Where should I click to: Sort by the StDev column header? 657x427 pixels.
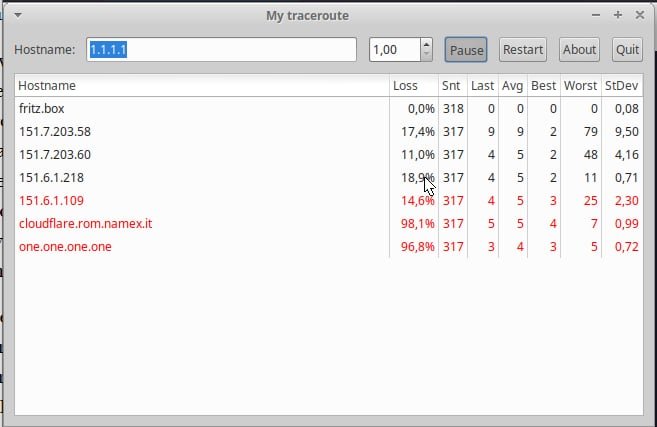[x=621, y=86]
